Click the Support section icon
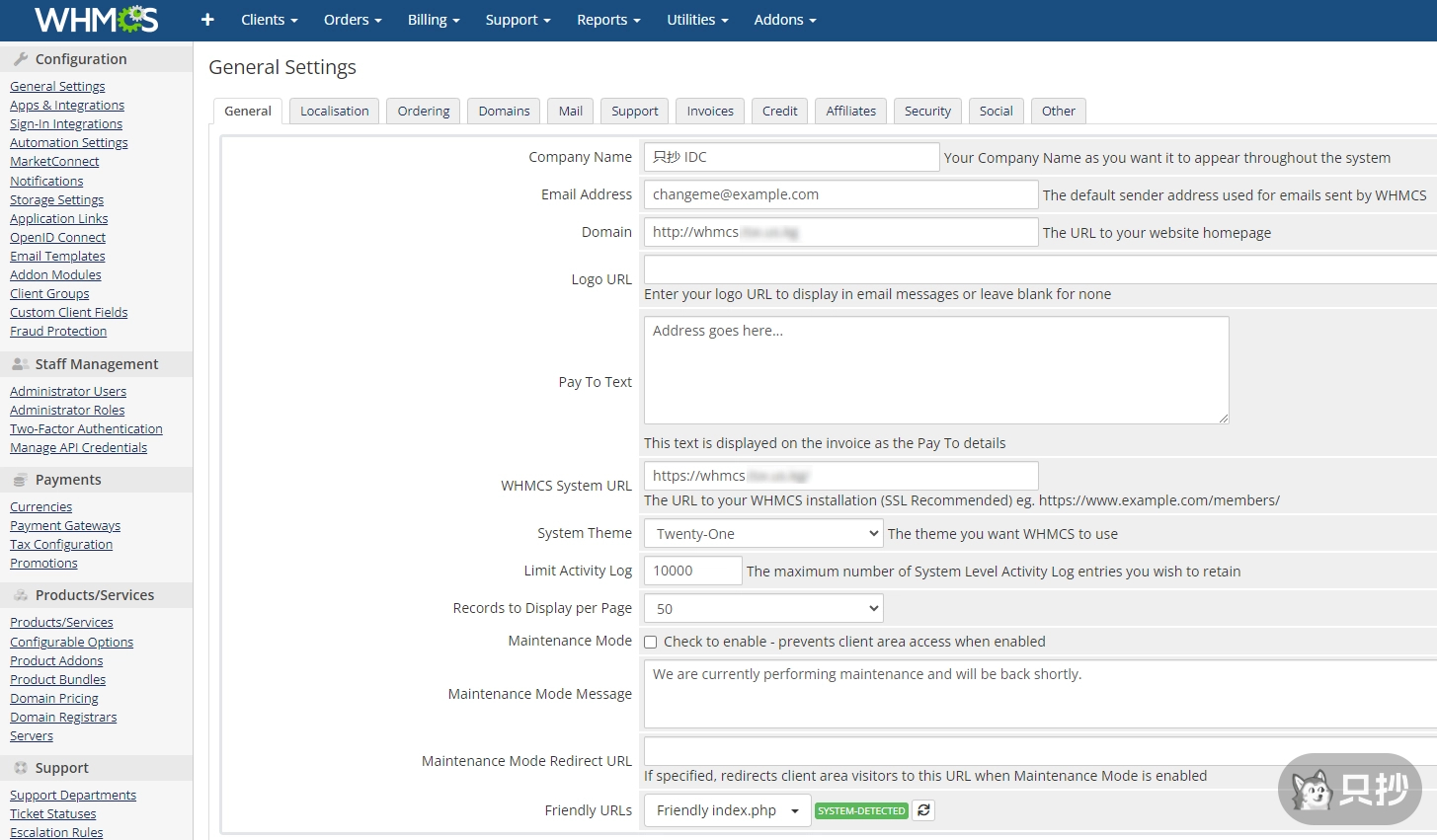The image size is (1437, 840). click(21, 768)
